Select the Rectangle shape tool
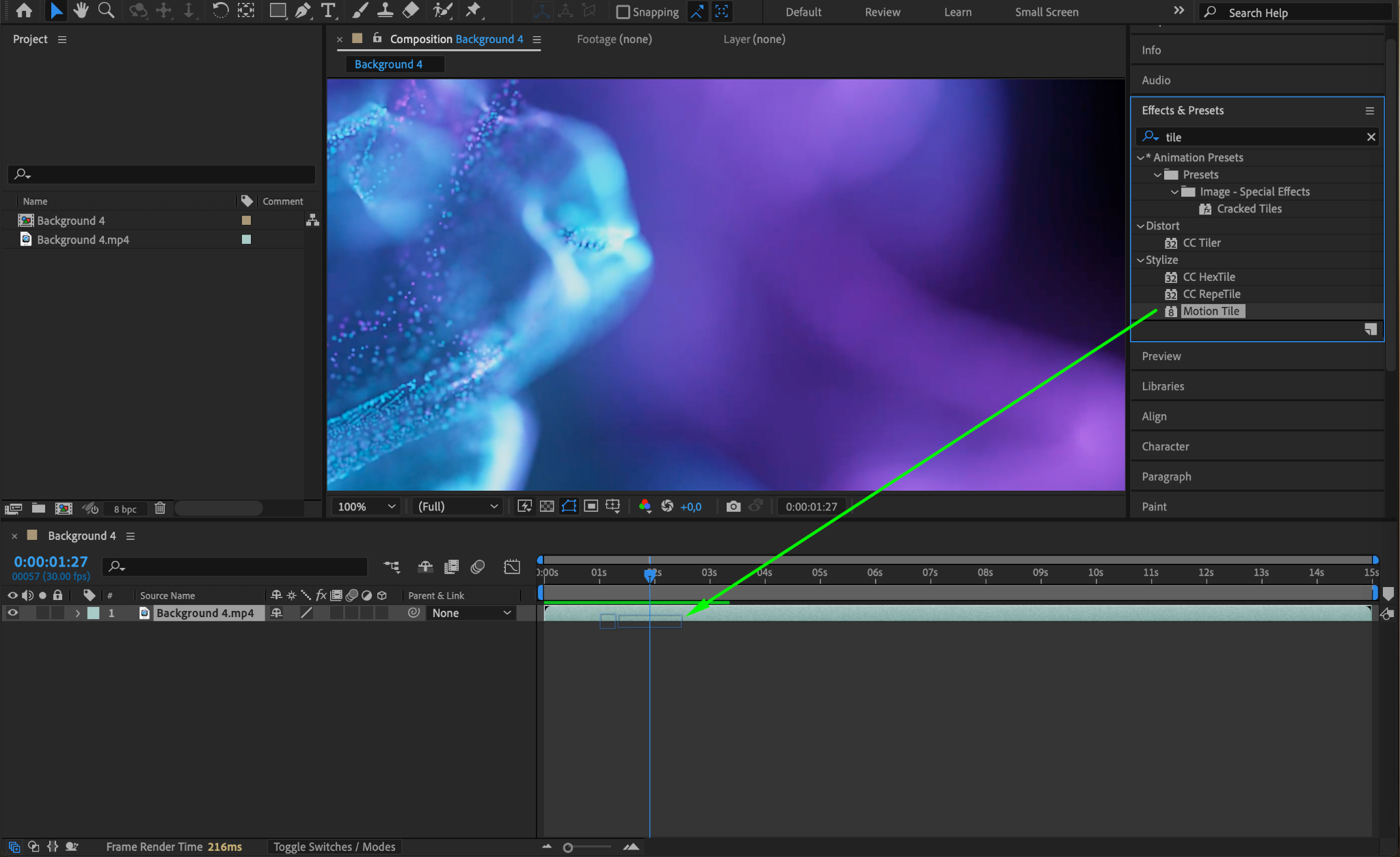Screen dimensions: 1400x857 (x=277, y=10)
